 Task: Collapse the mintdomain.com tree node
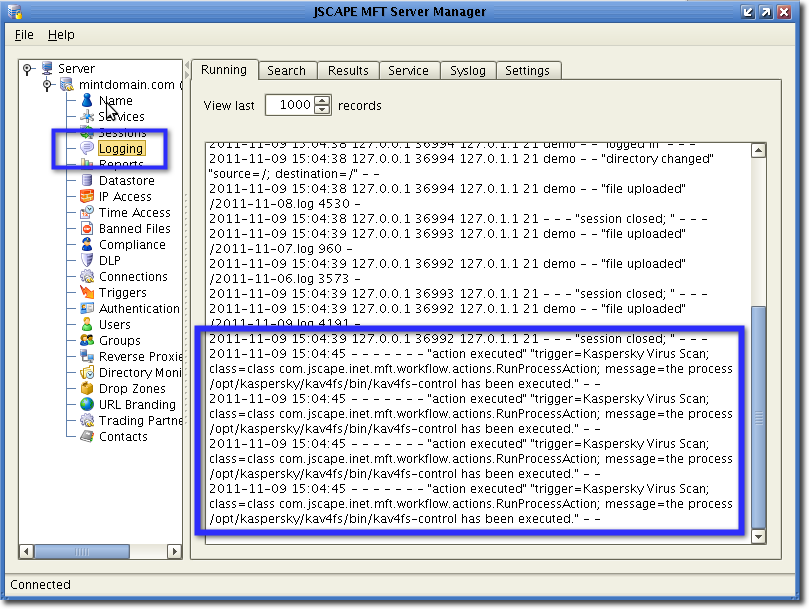click(48, 84)
